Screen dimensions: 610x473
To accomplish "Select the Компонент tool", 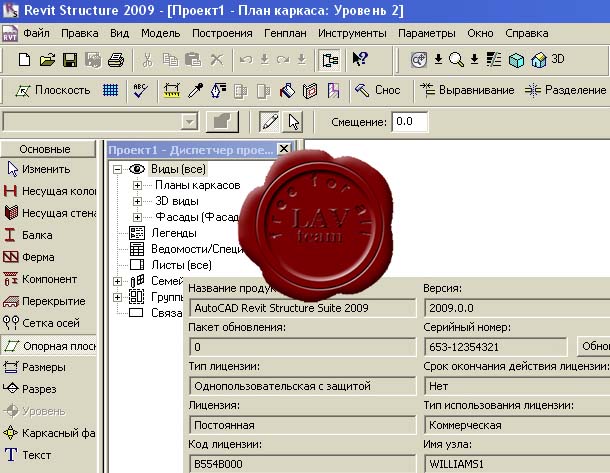I will click(41, 279).
